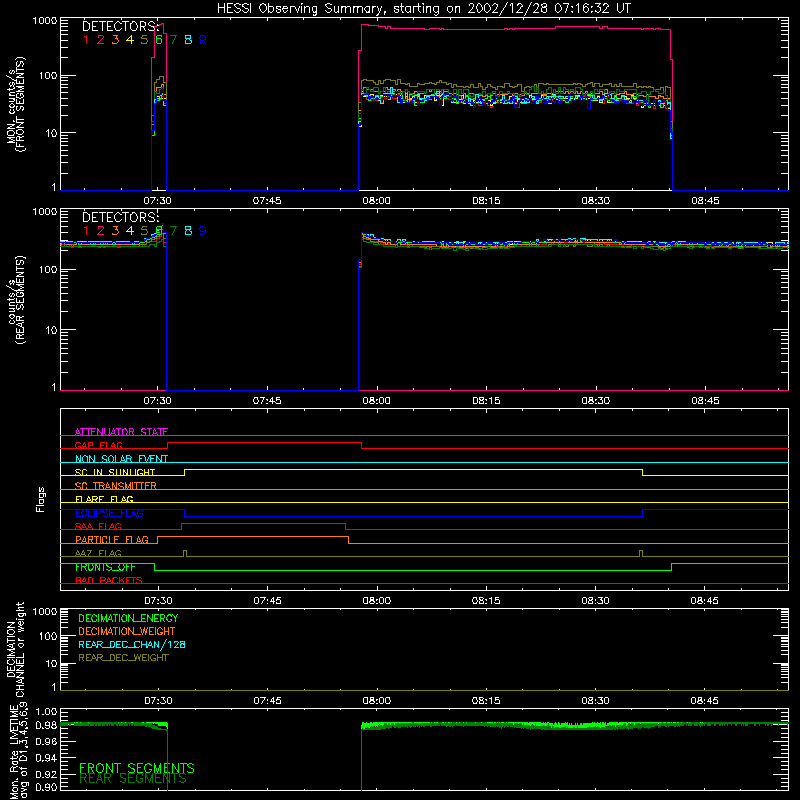Image resolution: width=800 pixels, height=800 pixels.
Task: Click the REAR_DEC_CHAN/128 legend entry
Action: 132,644
